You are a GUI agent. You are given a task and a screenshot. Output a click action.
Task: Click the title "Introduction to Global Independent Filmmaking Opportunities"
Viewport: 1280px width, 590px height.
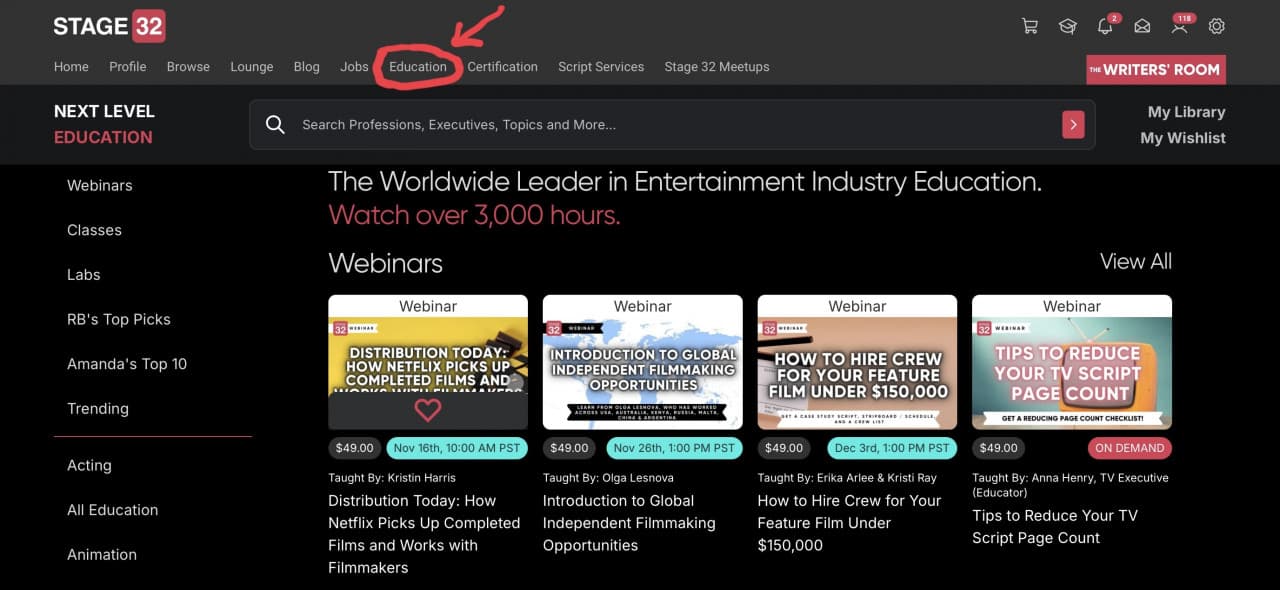629,523
